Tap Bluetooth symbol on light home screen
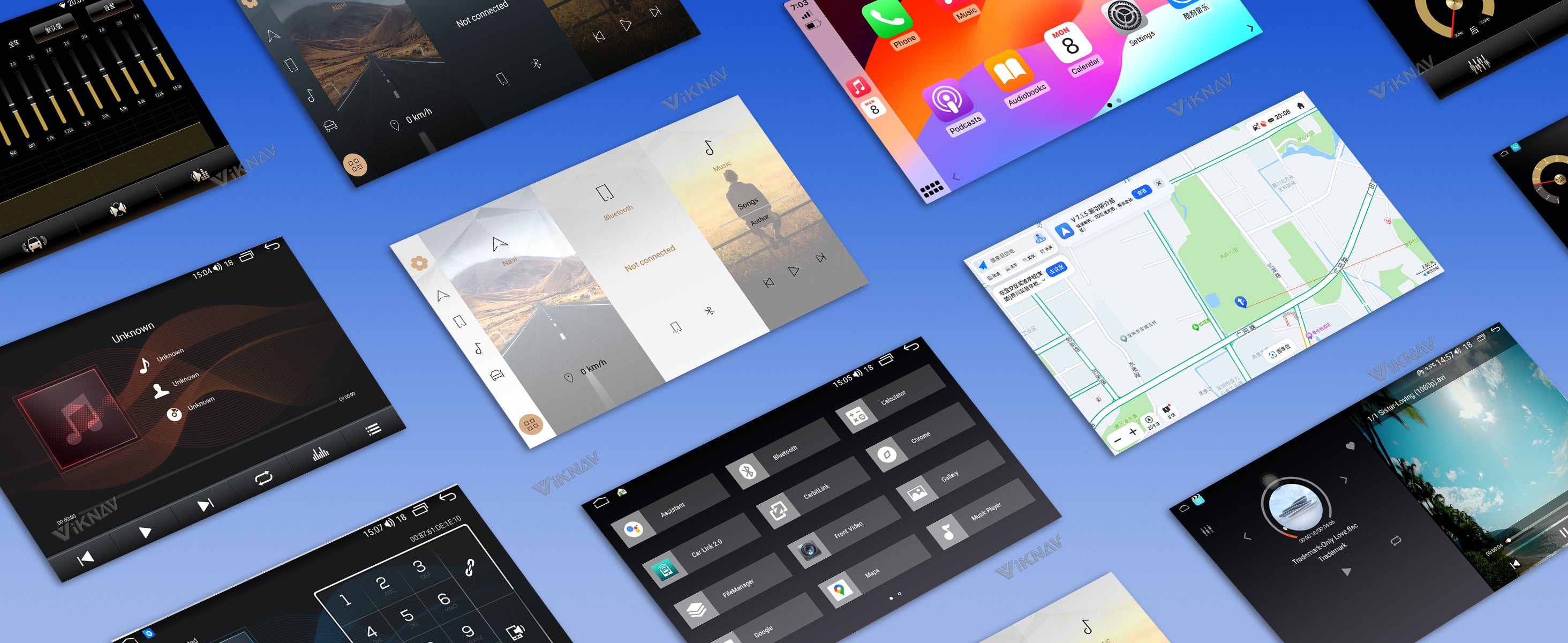Viewport: 1568px width, 643px height. point(709,311)
